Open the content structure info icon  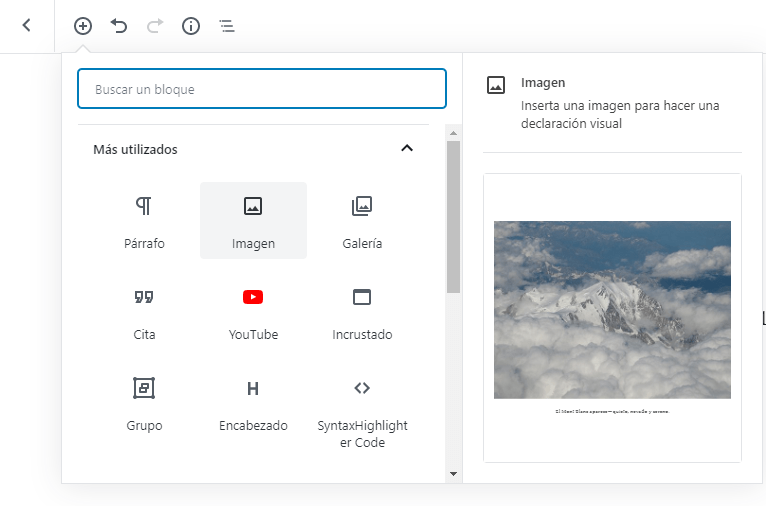[191, 26]
